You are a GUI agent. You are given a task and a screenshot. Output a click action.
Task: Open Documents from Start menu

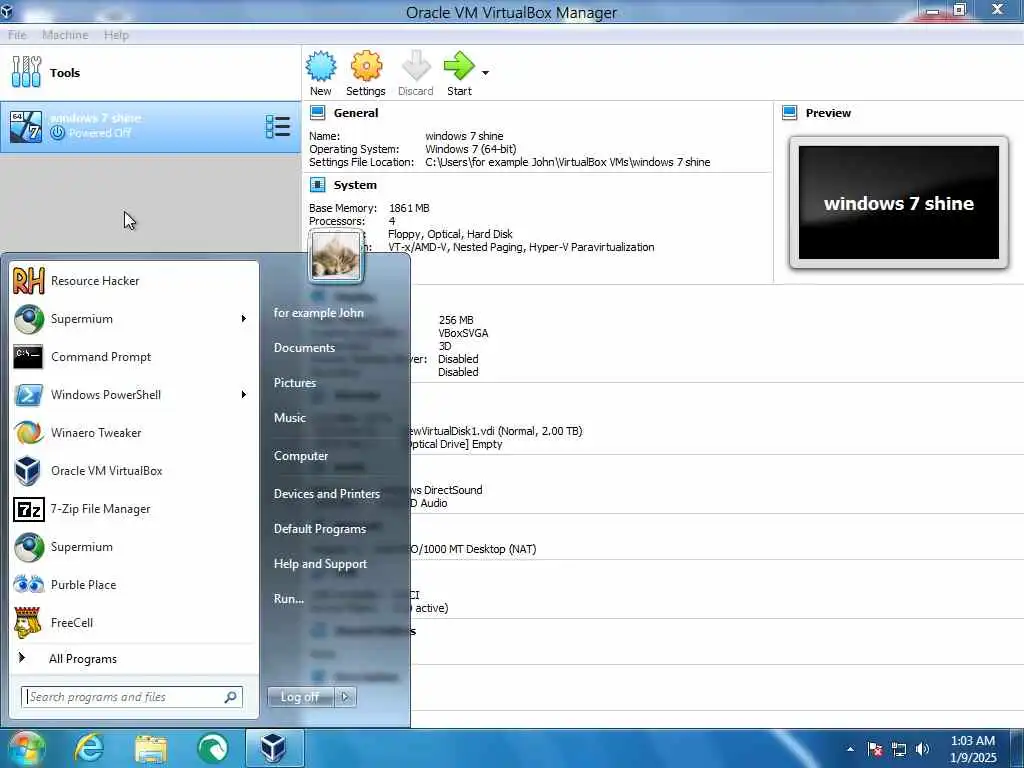(x=304, y=348)
